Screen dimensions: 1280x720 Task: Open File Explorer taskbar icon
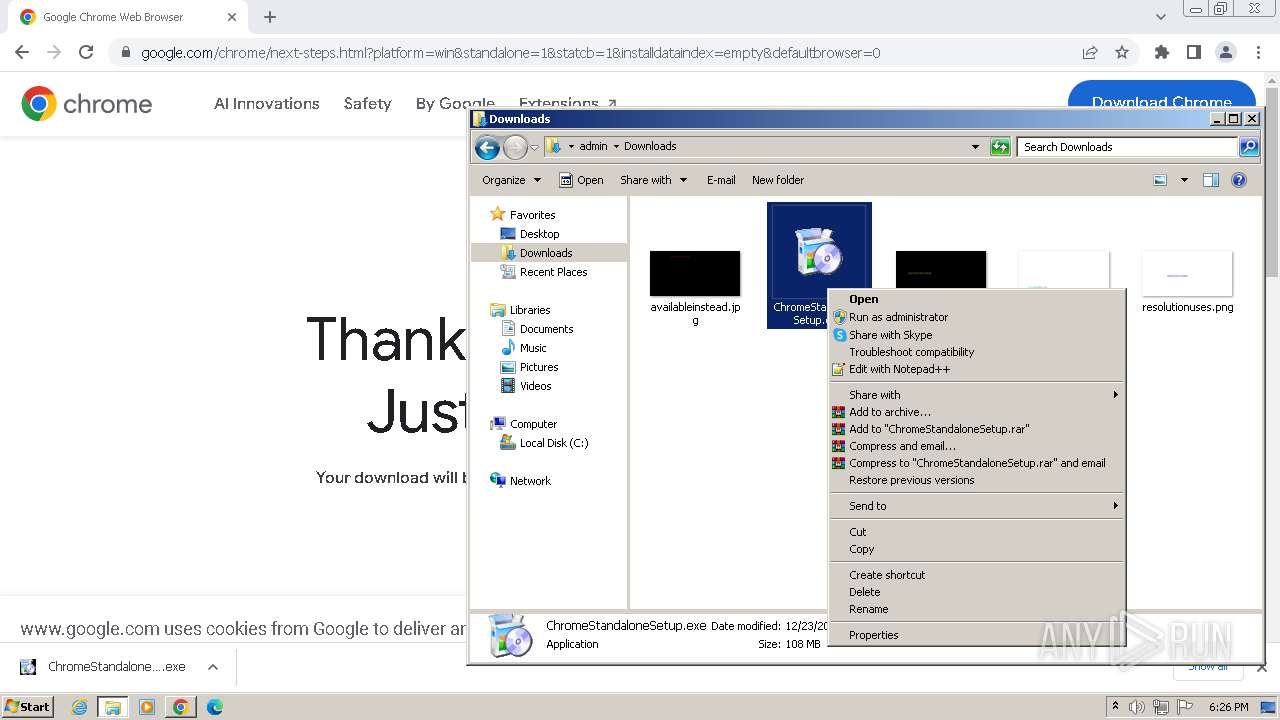pyautogui.click(x=113, y=707)
